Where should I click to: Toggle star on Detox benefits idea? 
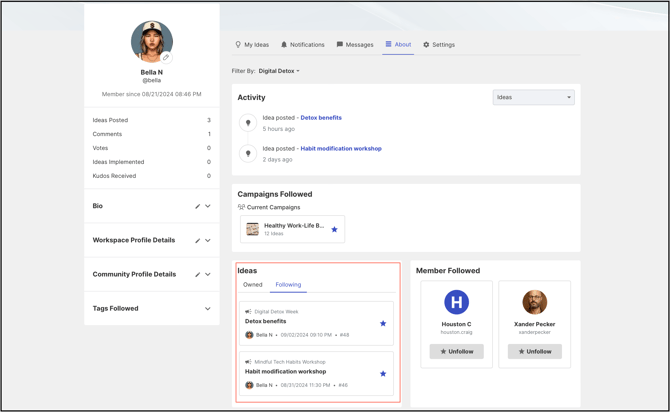point(383,324)
